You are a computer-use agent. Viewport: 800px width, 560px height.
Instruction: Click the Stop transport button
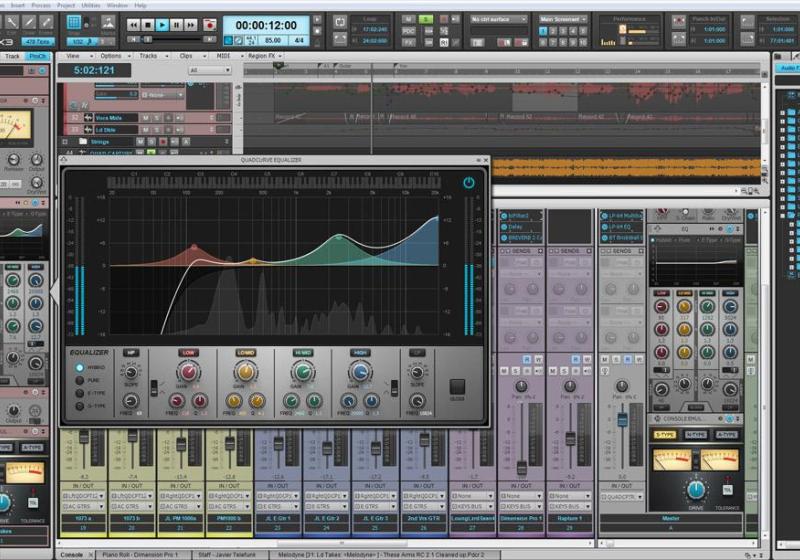pyautogui.click(x=147, y=24)
